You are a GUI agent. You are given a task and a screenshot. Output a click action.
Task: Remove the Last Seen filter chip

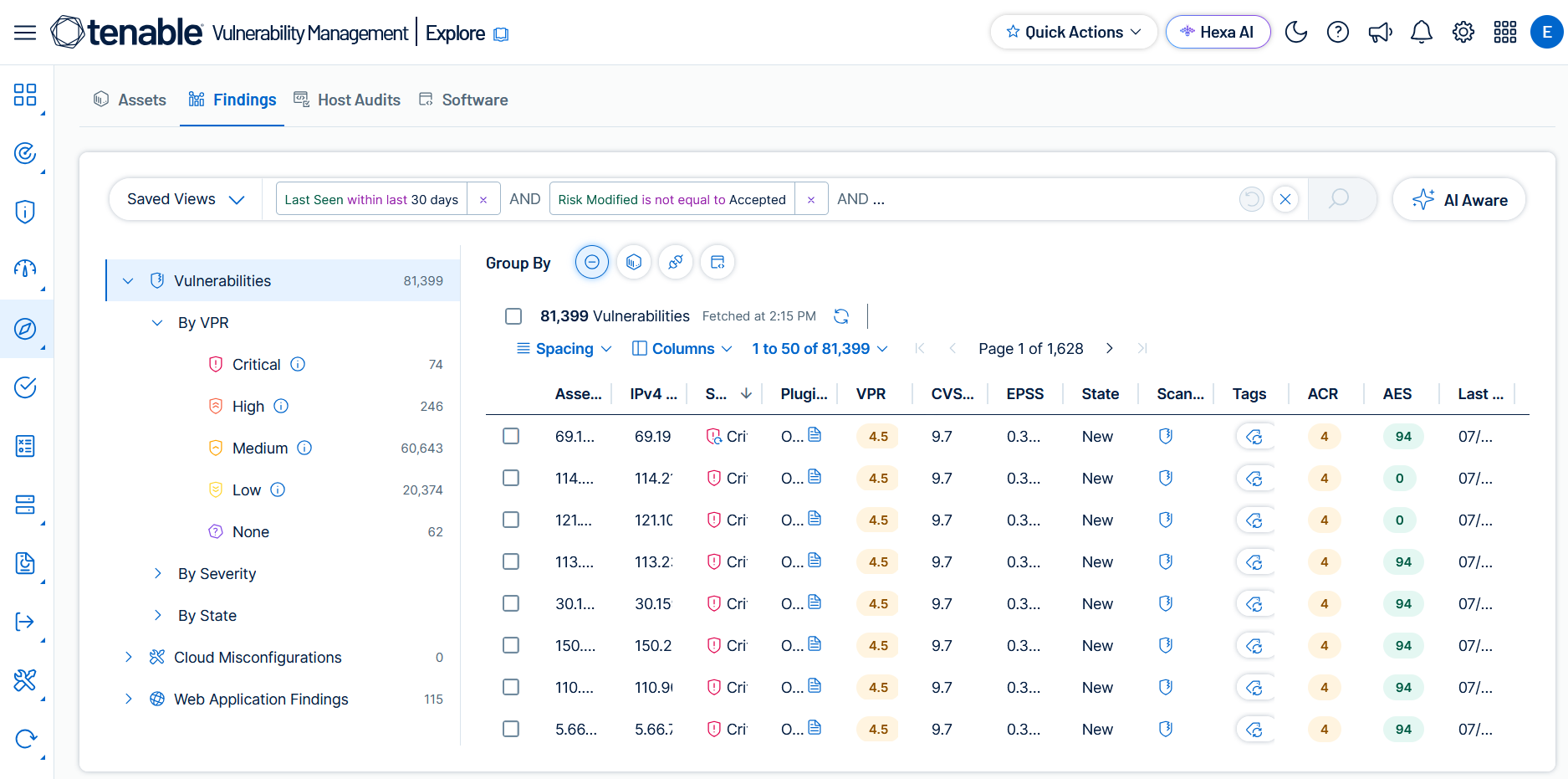(x=483, y=200)
